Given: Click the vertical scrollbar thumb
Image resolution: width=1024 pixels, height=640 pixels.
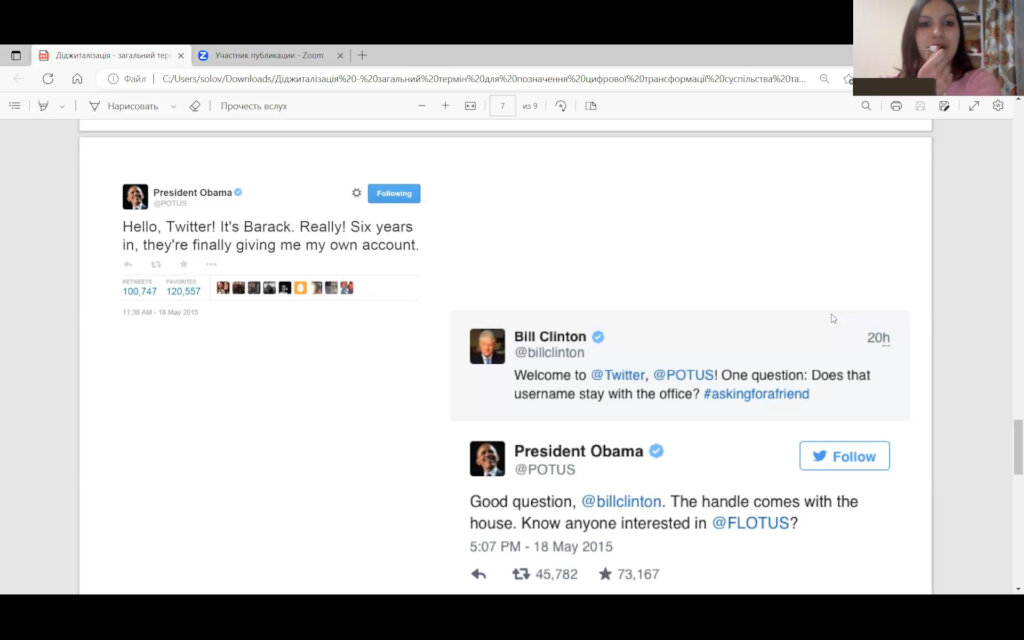Looking at the screenshot, I should click(1018, 447).
